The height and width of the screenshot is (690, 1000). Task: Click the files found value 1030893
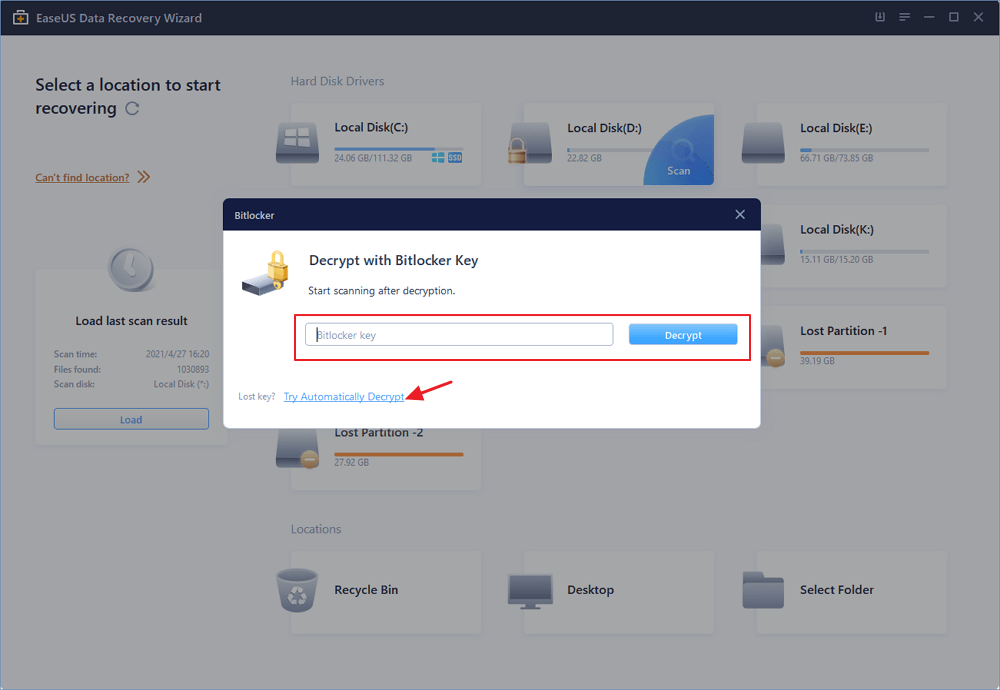[193, 369]
